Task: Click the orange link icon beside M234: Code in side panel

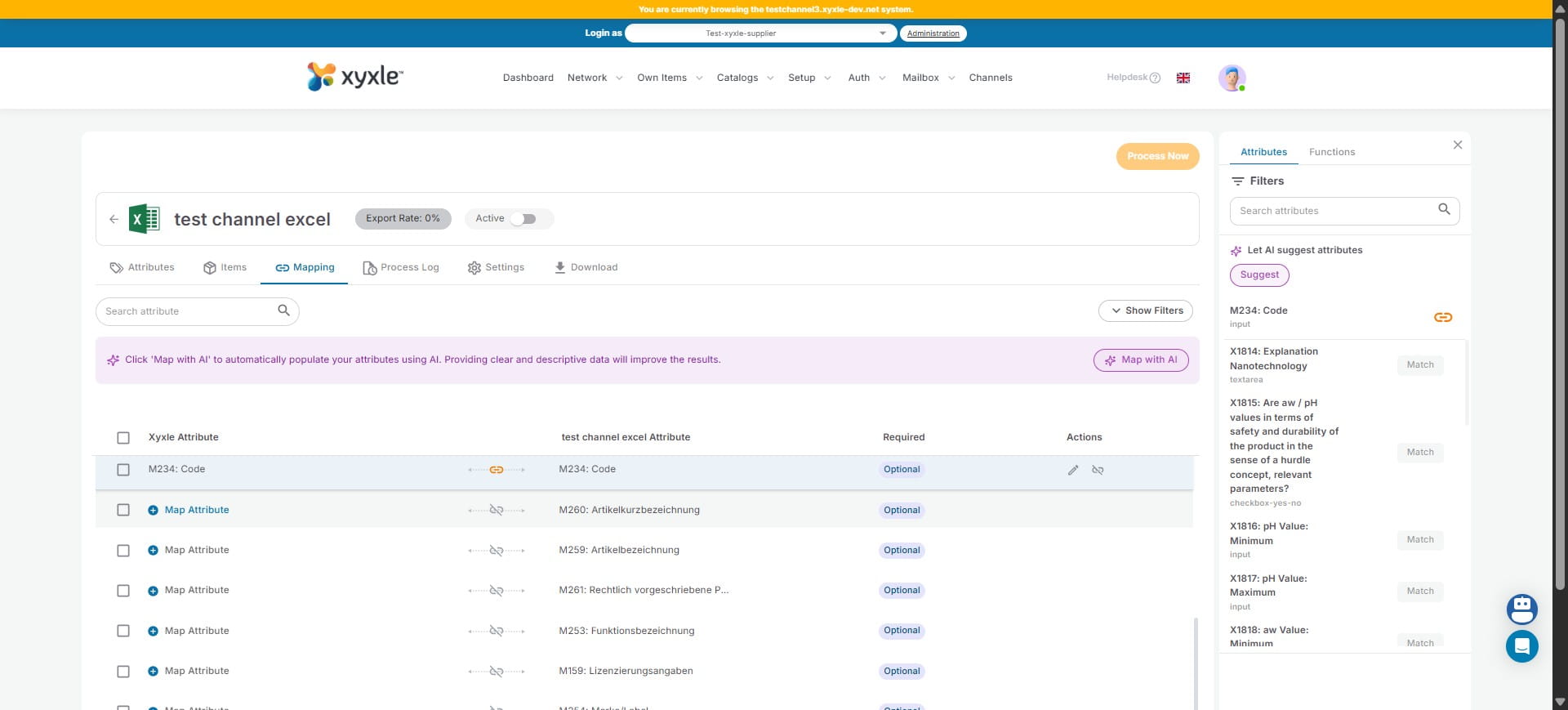Action: click(1442, 317)
